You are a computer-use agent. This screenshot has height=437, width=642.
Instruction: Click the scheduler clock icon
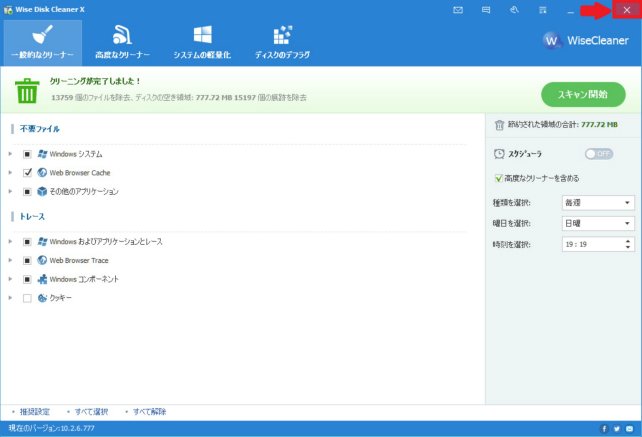(499, 154)
